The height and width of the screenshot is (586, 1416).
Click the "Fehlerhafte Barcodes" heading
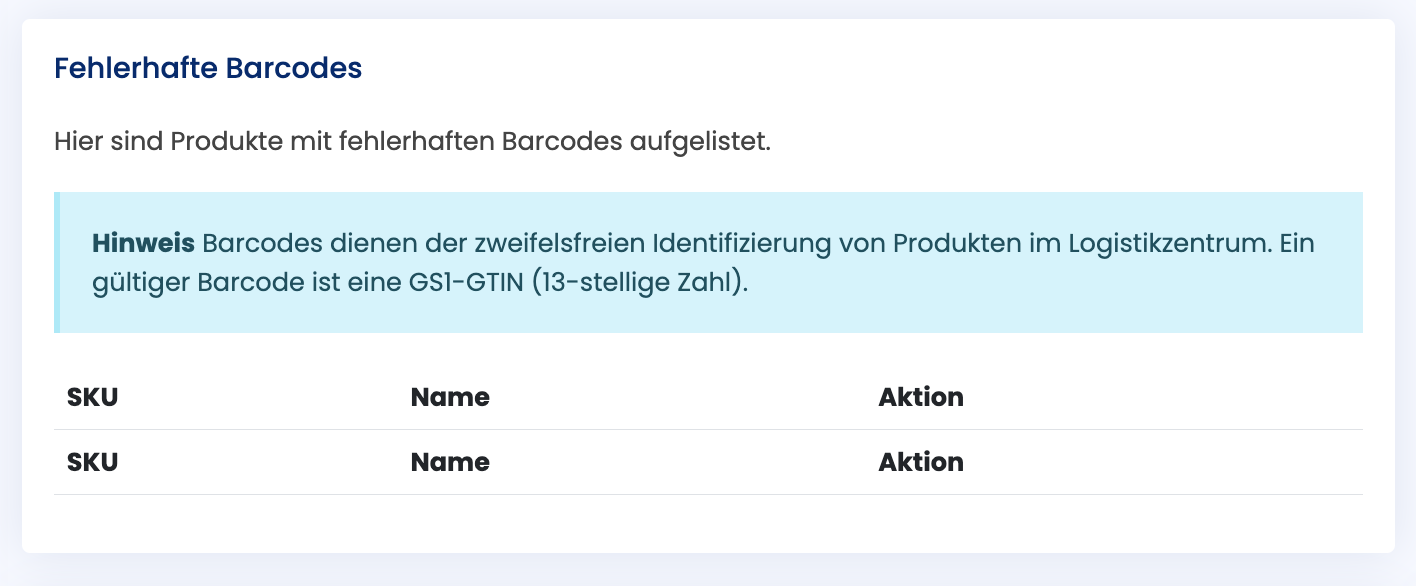point(207,69)
